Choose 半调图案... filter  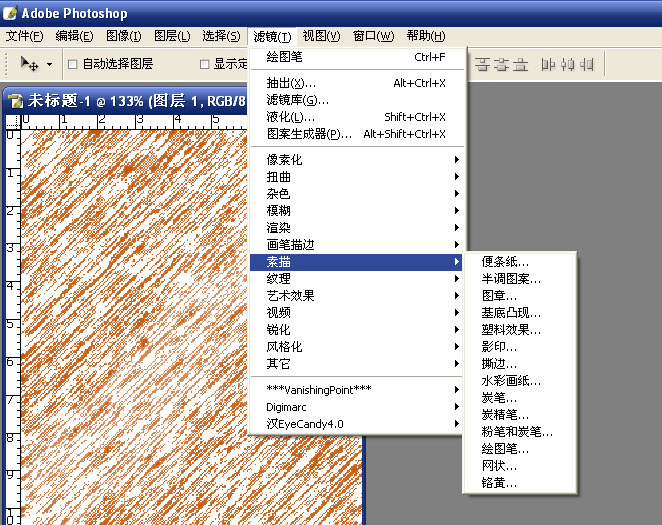click(x=520, y=279)
